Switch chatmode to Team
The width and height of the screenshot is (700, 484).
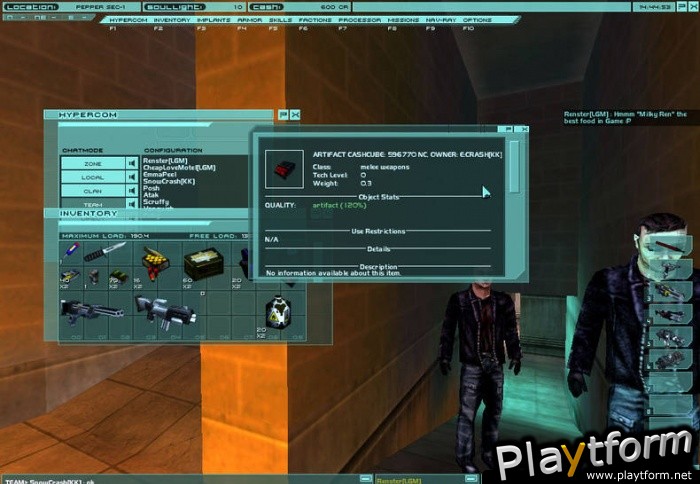point(93,204)
